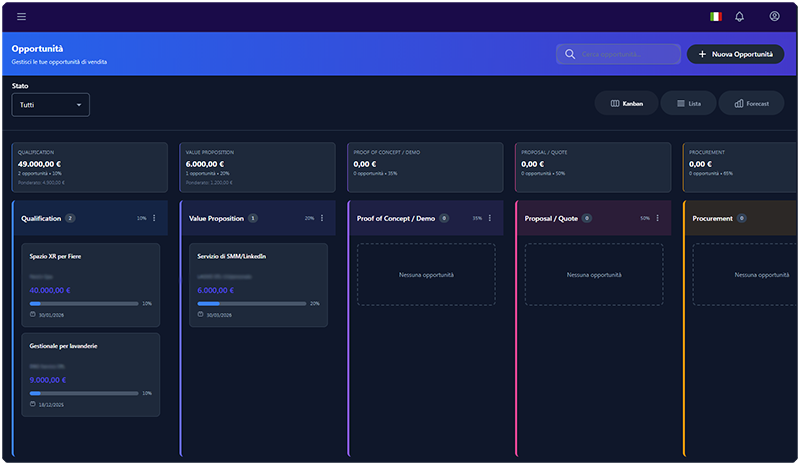
Task: Focus the opportunity search field
Action: pyautogui.click(x=618, y=54)
